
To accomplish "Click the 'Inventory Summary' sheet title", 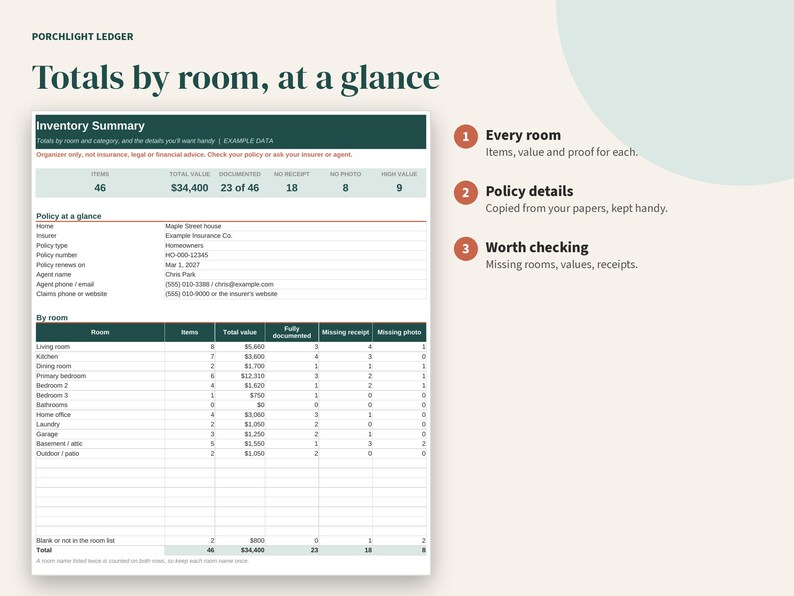I will coord(90,126).
